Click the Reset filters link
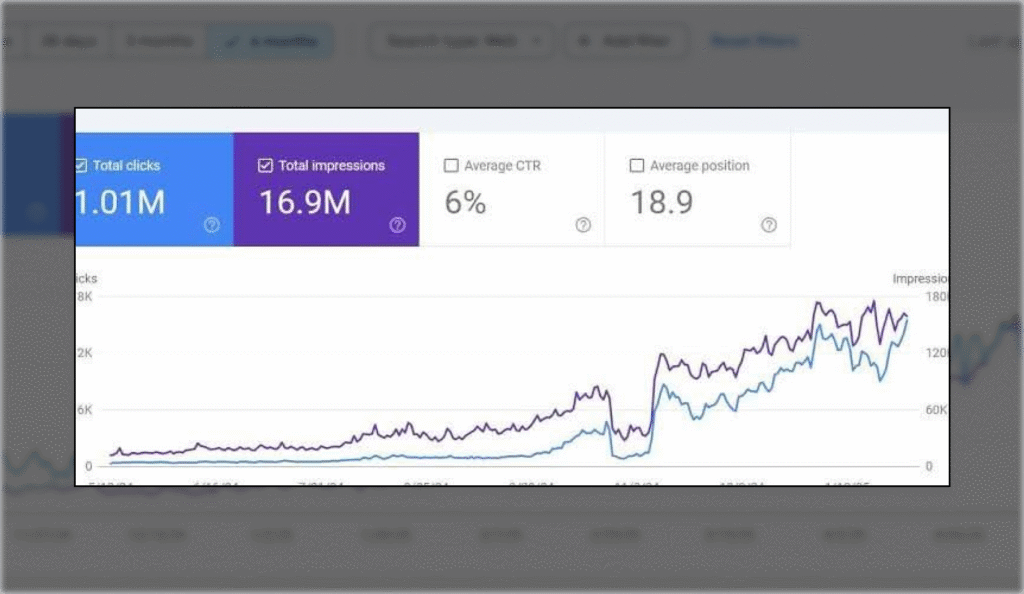The image size is (1024, 594). 753,41
